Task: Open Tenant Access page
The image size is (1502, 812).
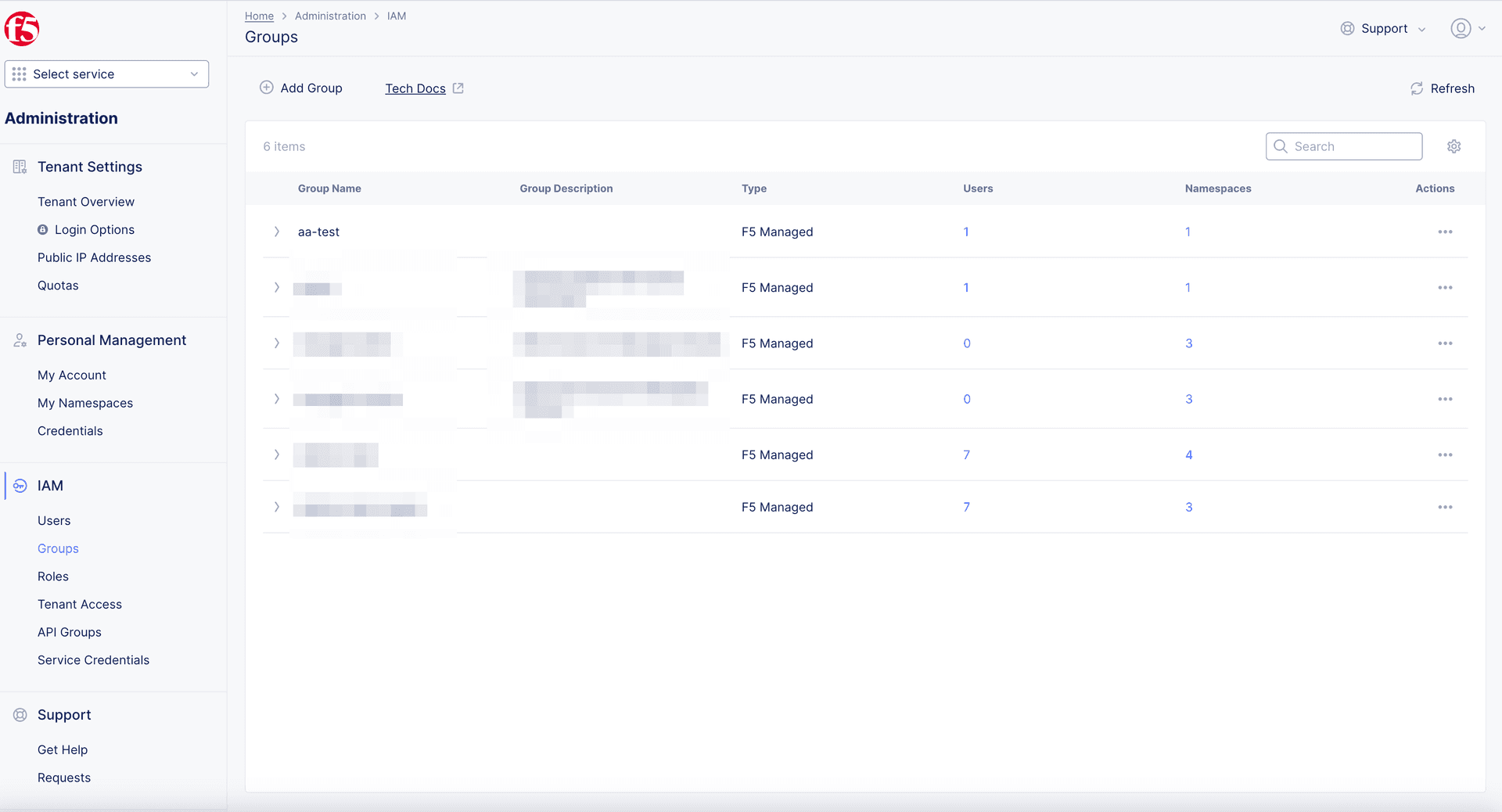Action: [80, 605]
